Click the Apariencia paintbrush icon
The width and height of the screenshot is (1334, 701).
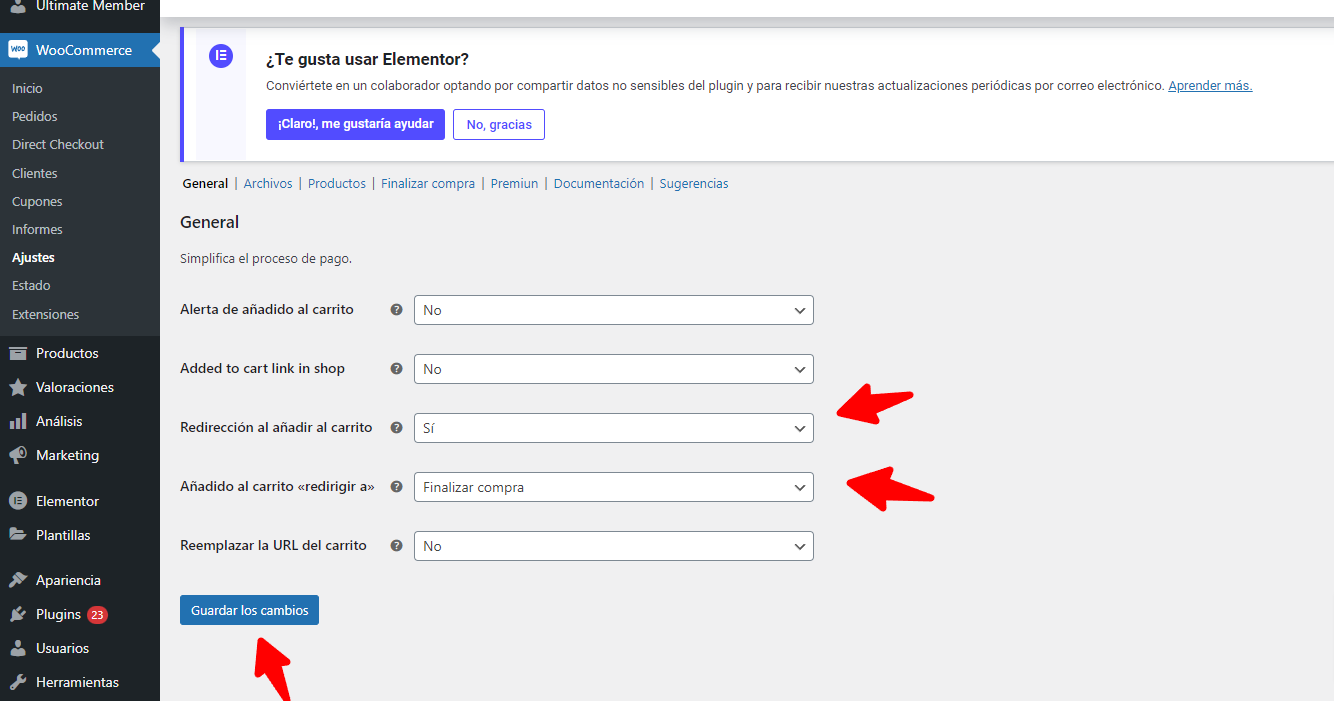(x=17, y=580)
